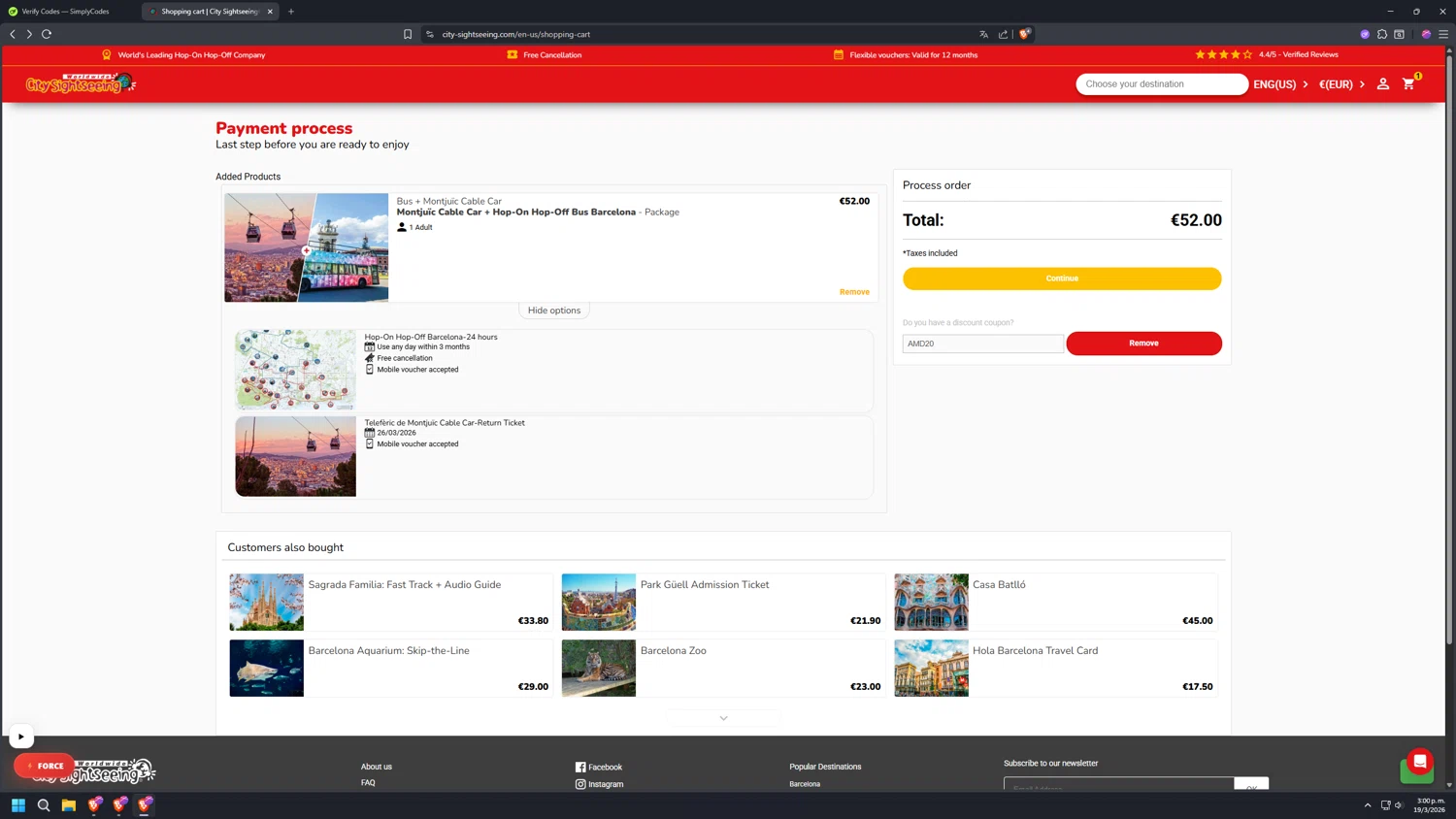This screenshot has height=819, width=1456.
Task: Reload the page with refresh icon
Action: (x=47, y=34)
